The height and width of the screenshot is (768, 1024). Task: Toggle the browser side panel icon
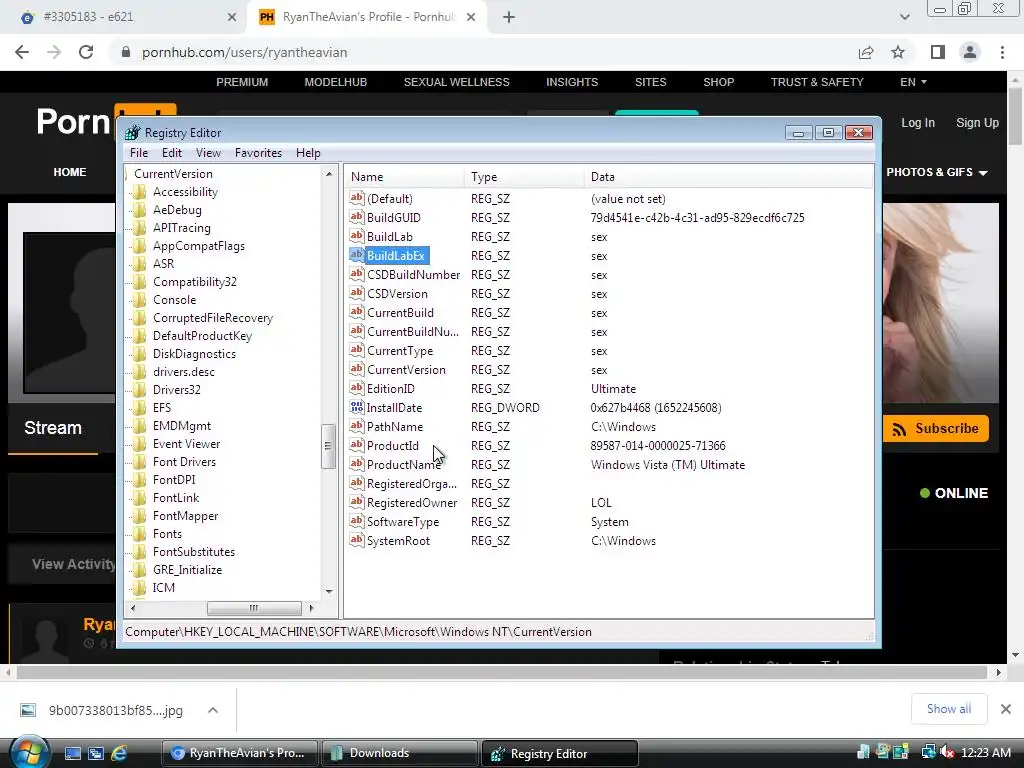point(938,52)
